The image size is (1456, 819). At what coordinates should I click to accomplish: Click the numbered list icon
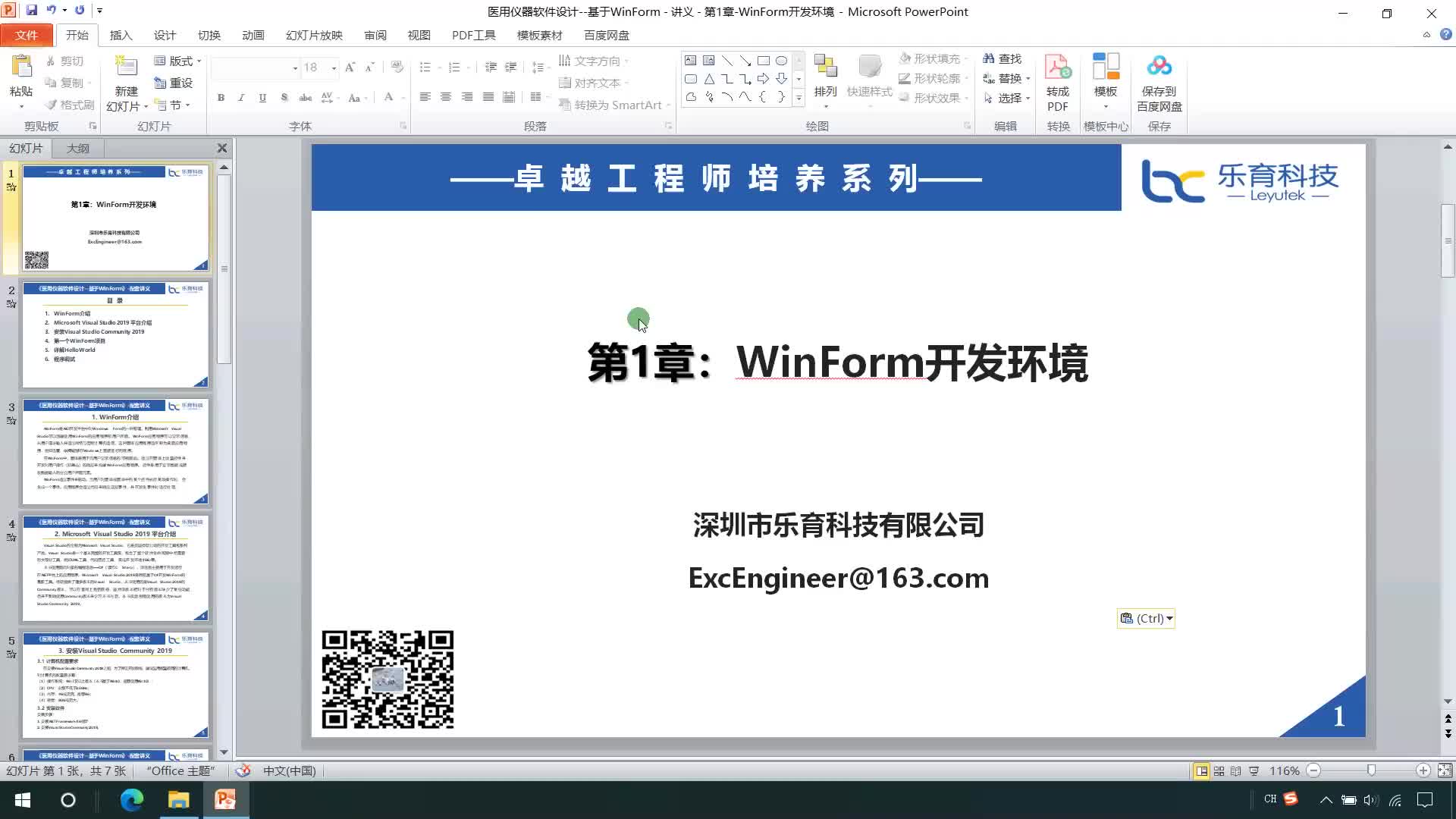click(x=454, y=67)
